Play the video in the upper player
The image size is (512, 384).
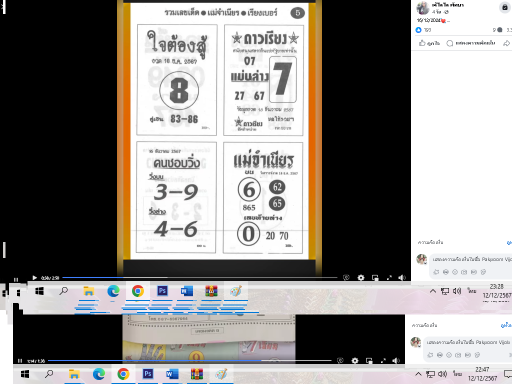click(x=34, y=277)
